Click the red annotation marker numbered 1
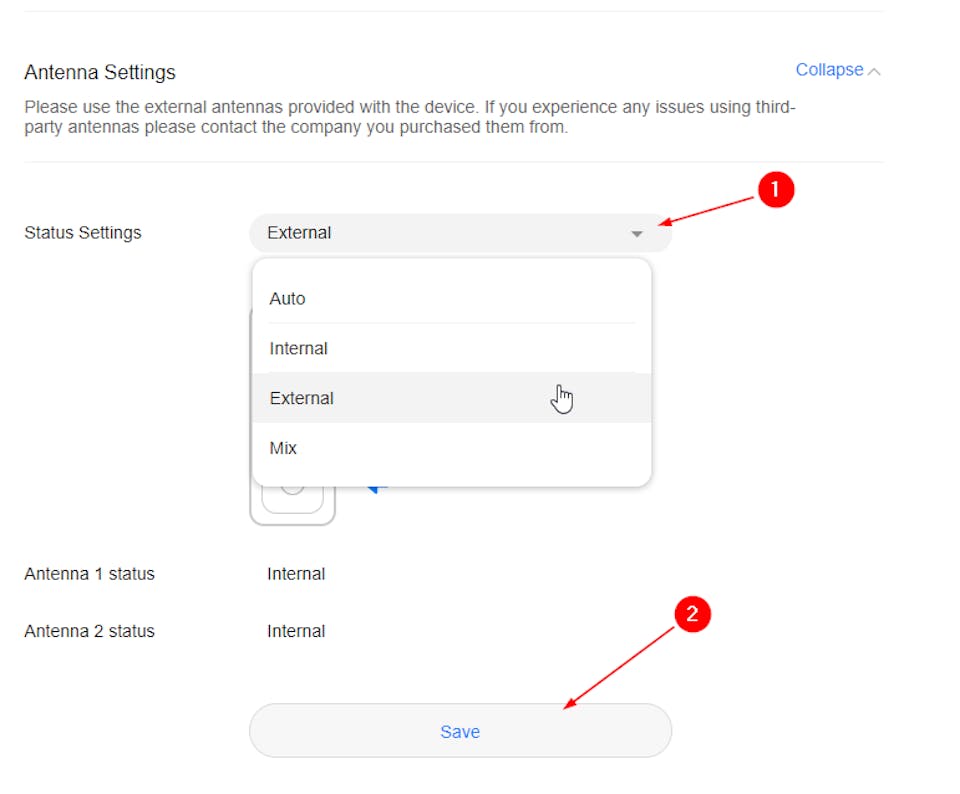The height and width of the screenshot is (794, 960). coord(775,190)
